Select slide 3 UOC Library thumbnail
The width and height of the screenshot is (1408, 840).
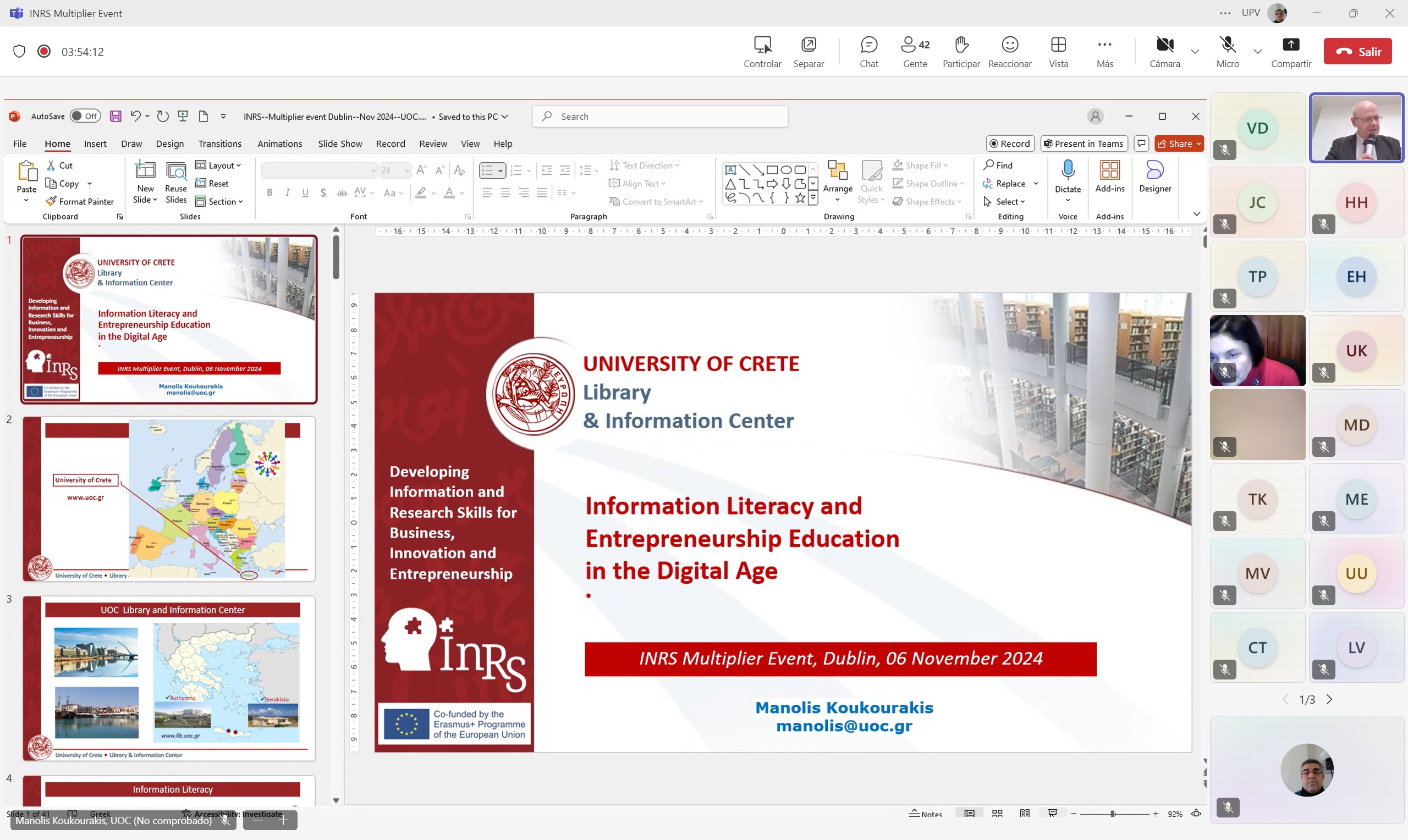tap(169, 677)
